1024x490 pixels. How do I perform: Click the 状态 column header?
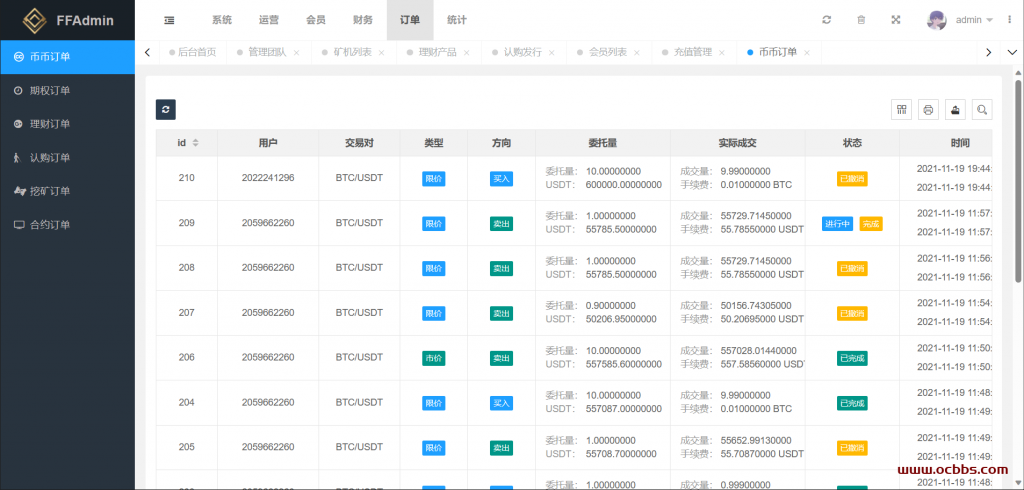pyautogui.click(x=852, y=143)
